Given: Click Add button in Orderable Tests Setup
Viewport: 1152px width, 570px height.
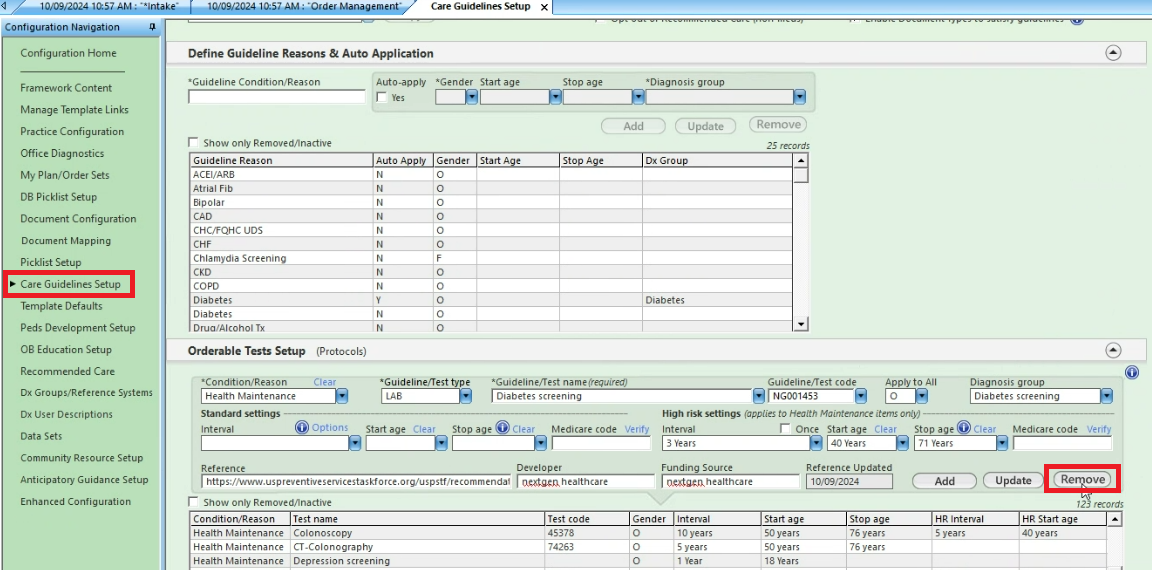Looking at the screenshot, I should coord(944,480).
